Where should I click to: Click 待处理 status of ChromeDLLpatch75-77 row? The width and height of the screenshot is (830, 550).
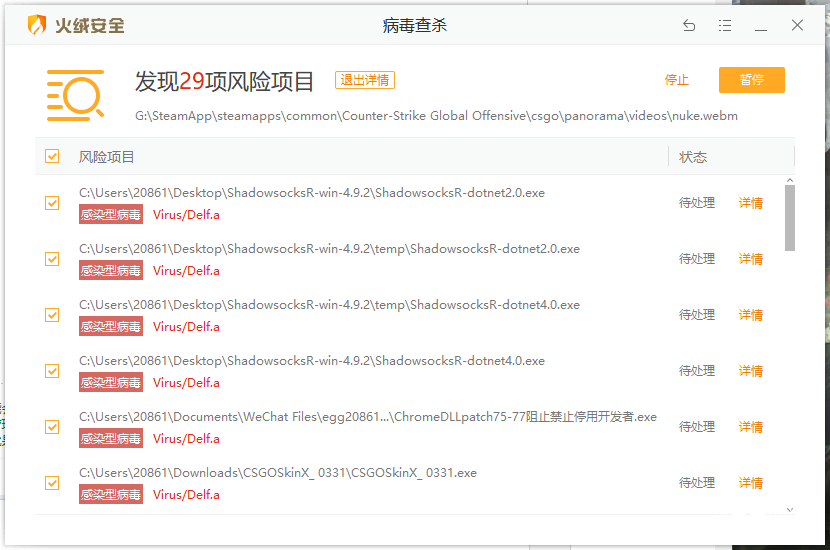coord(697,427)
